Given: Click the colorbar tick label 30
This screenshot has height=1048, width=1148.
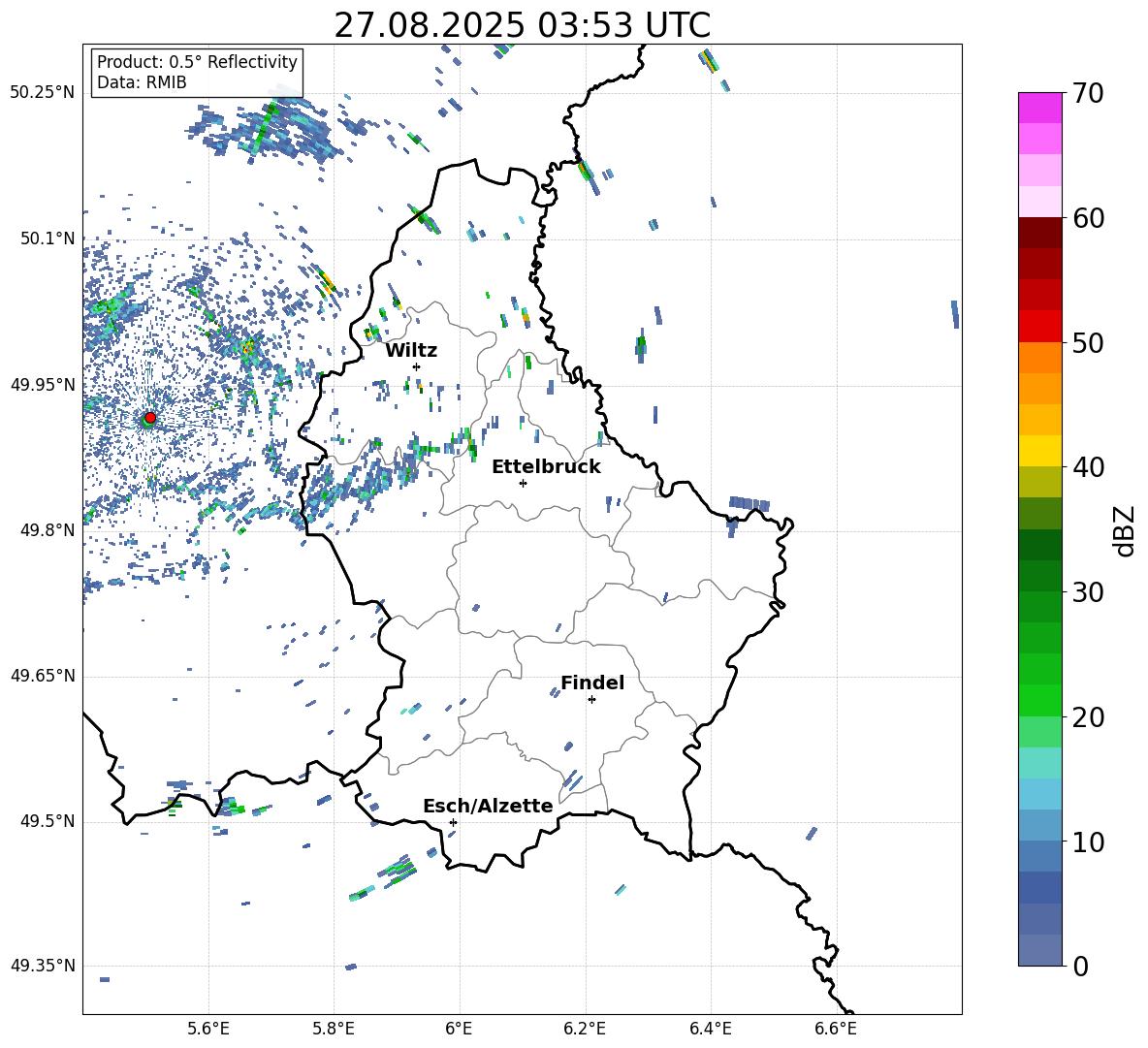Looking at the screenshot, I should pyautogui.click(x=1089, y=592).
